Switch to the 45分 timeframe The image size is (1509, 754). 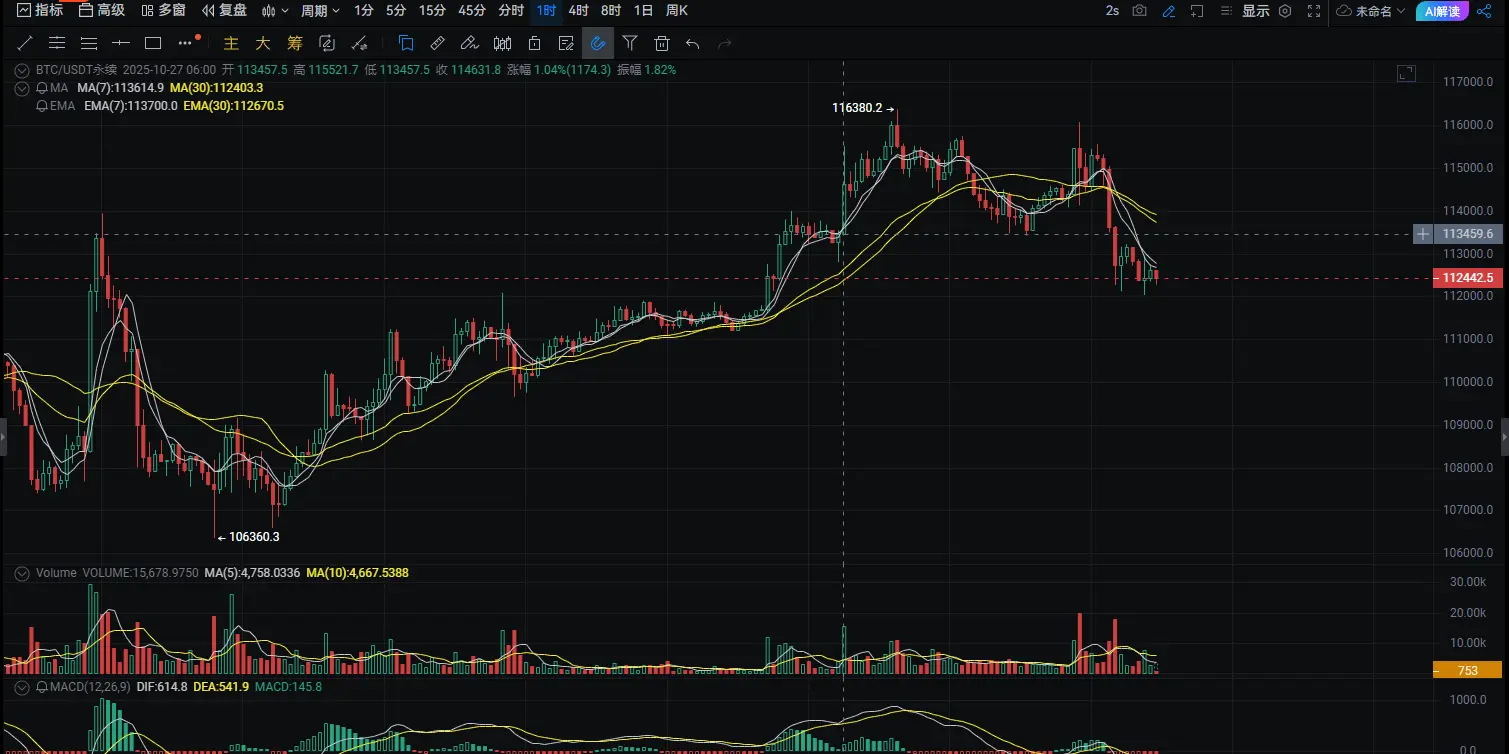click(472, 11)
